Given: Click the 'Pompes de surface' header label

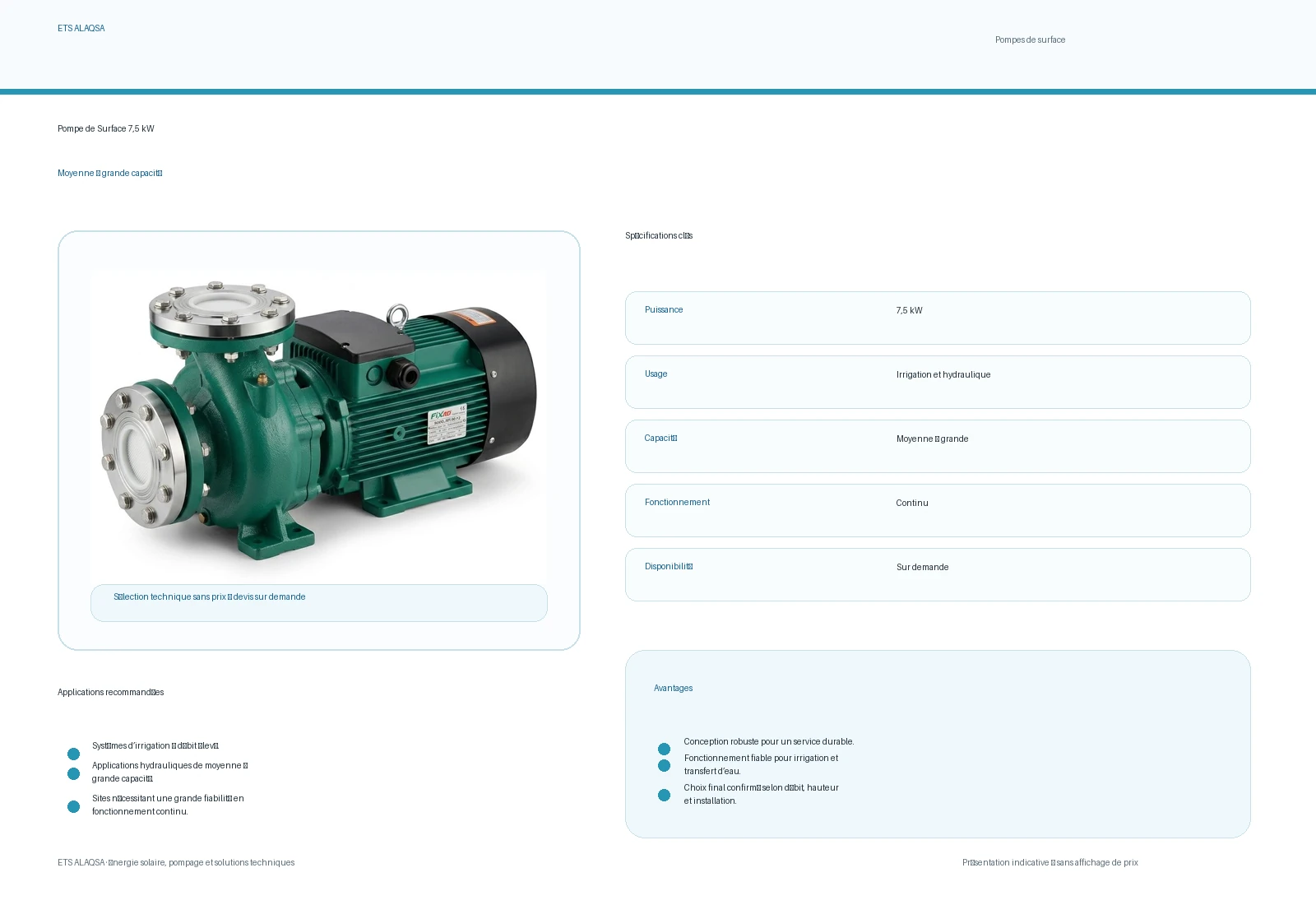Looking at the screenshot, I should point(1030,39).
